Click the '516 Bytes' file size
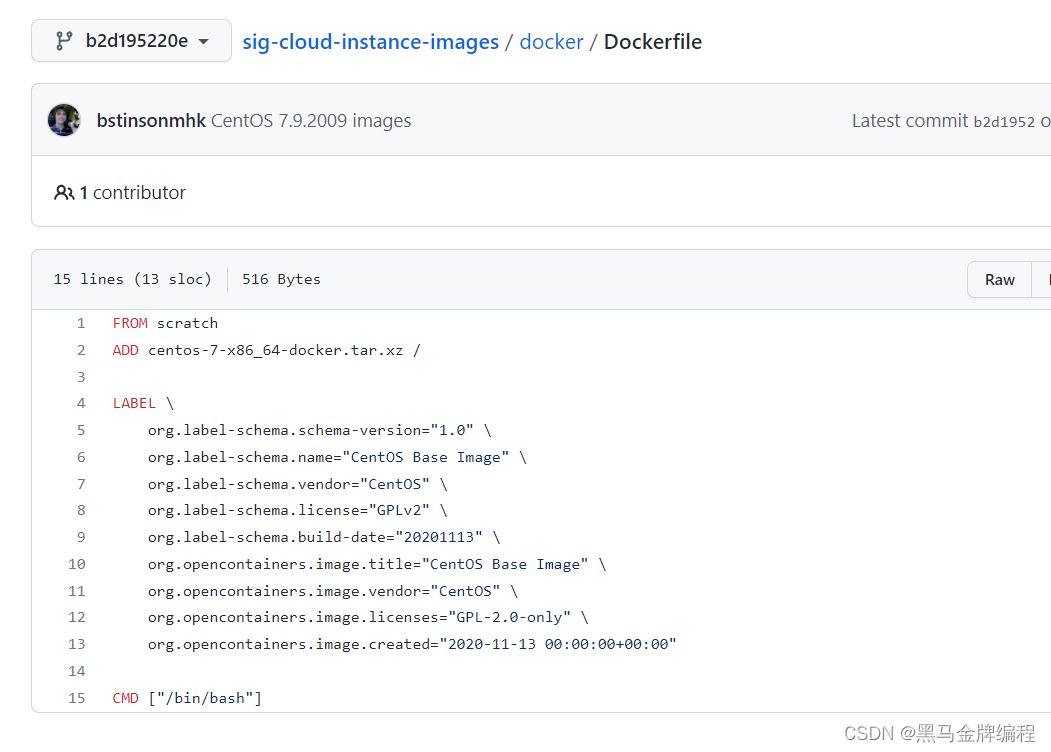 (x=282, y=279)
